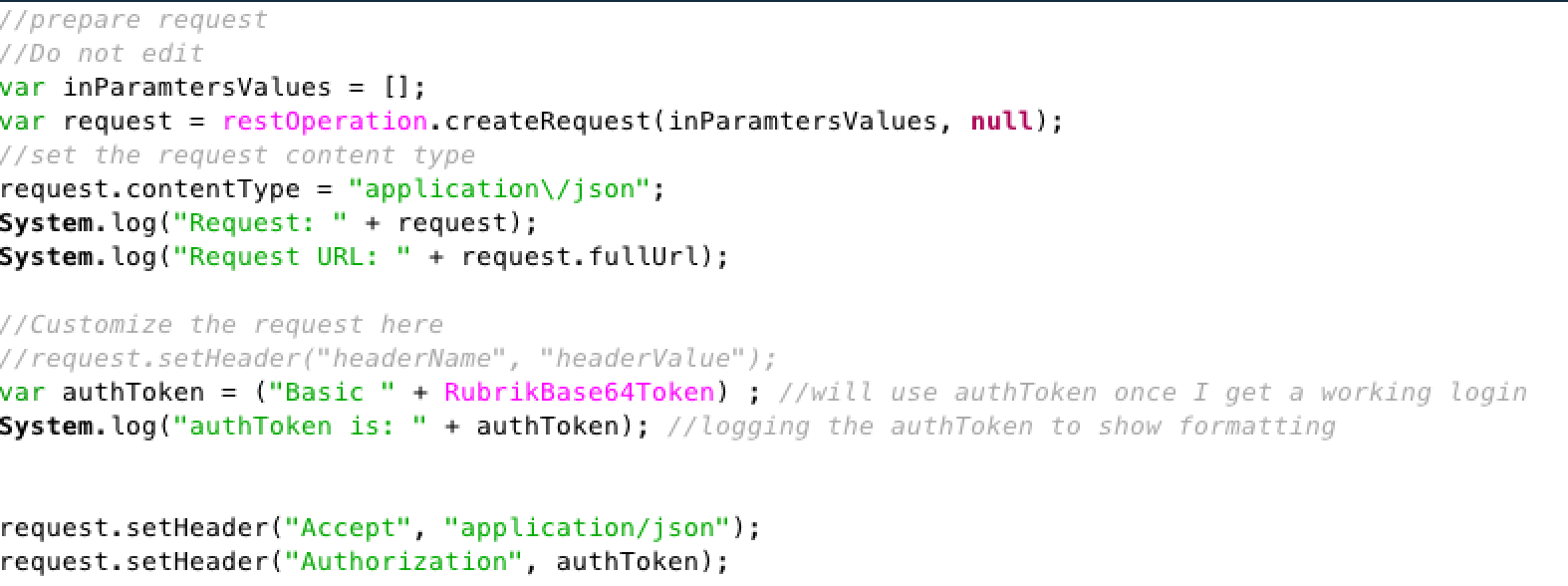Click the "Basic " string literal

click(x=332, y=393)
